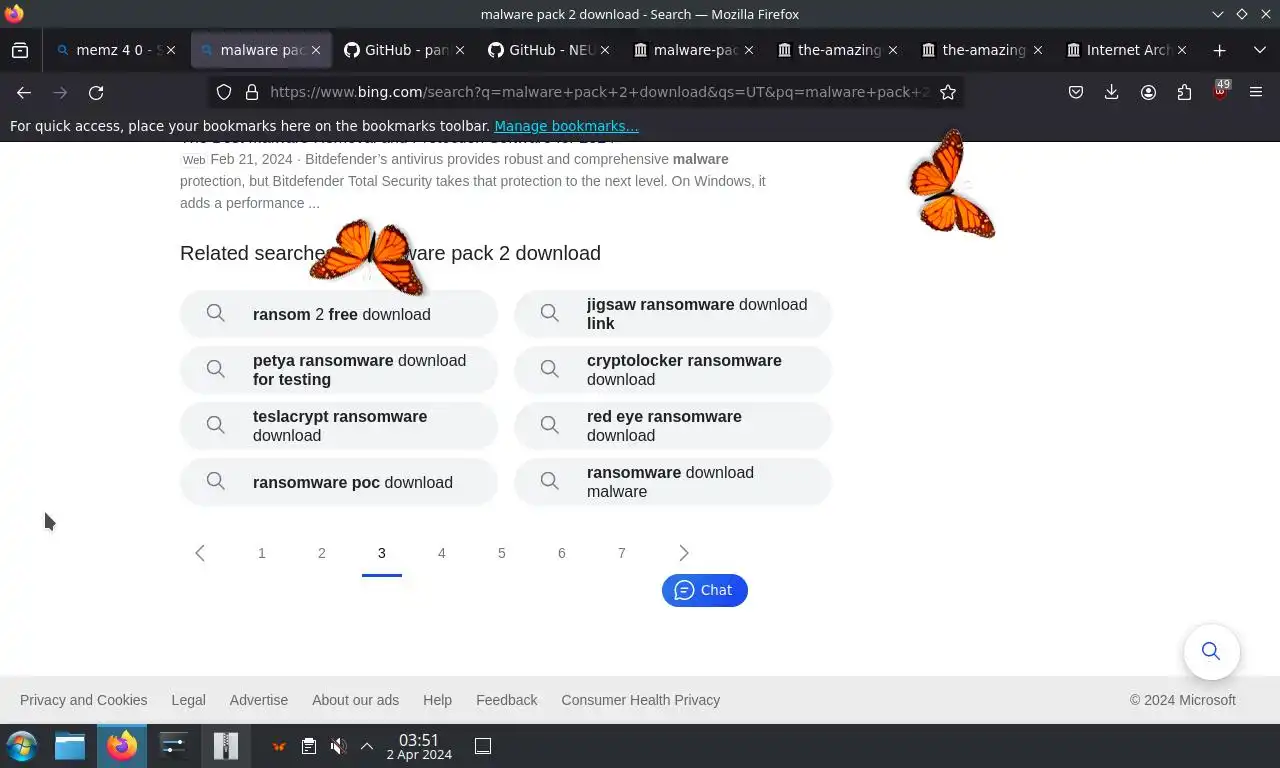Open Save to Pocket icon
This screenshot has width=1280, height=768.
pyautogui.click(x=1076, y=92)
